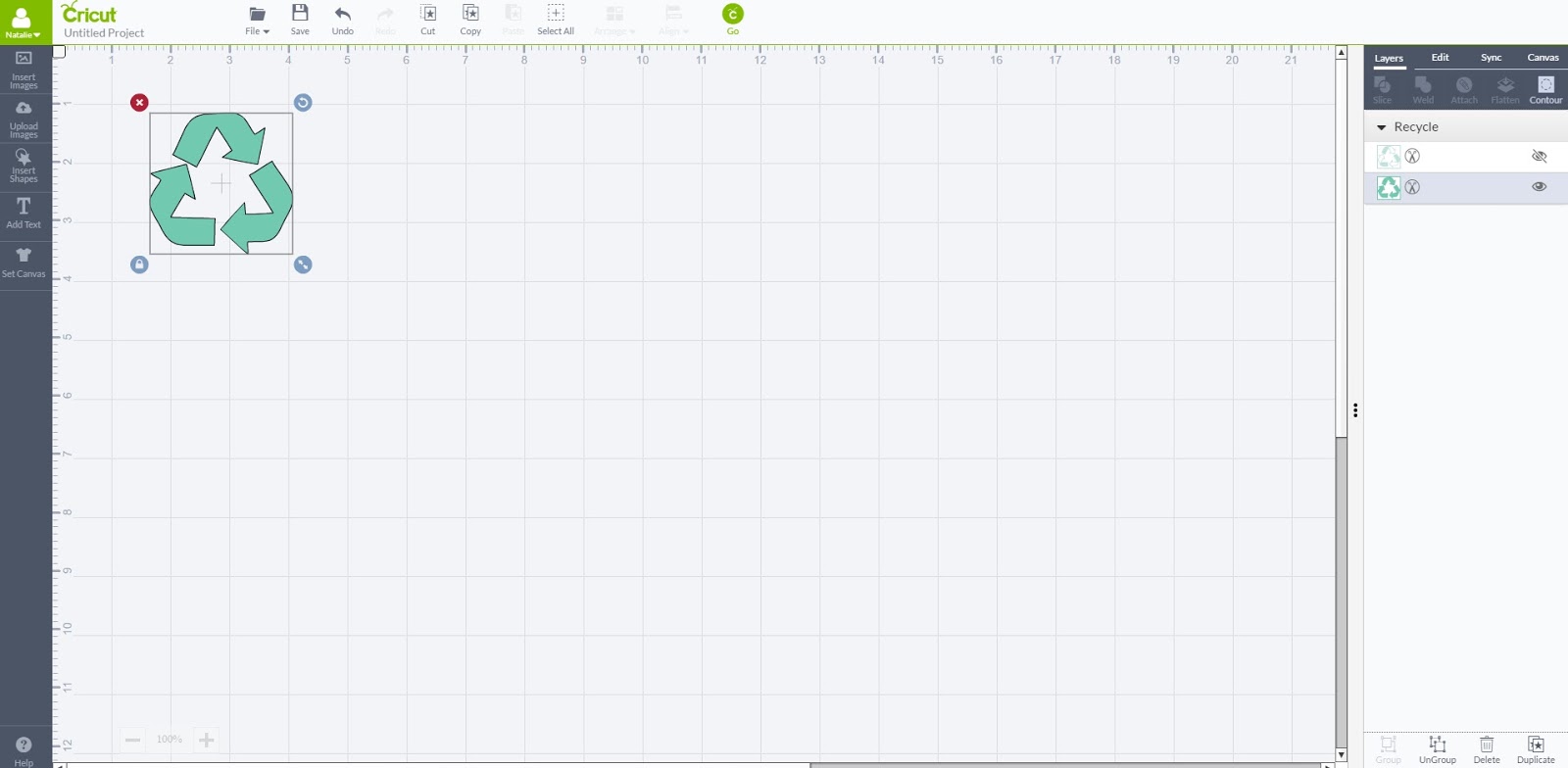The image size is (1568, 768).
Task: Click the Slice tool
Action: point(1382,90)
